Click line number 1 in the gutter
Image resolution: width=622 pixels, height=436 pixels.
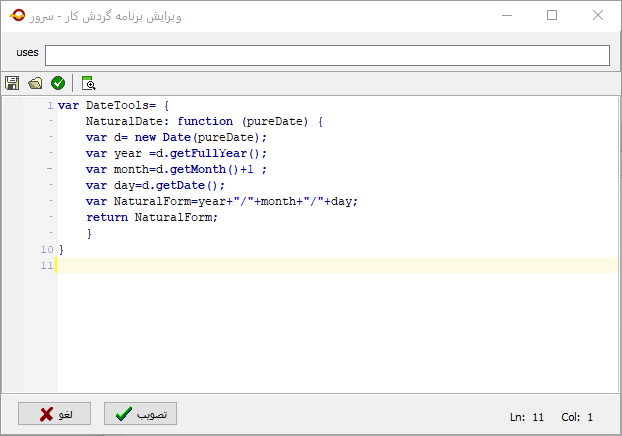pyautogui.click(x=49, y=105)
